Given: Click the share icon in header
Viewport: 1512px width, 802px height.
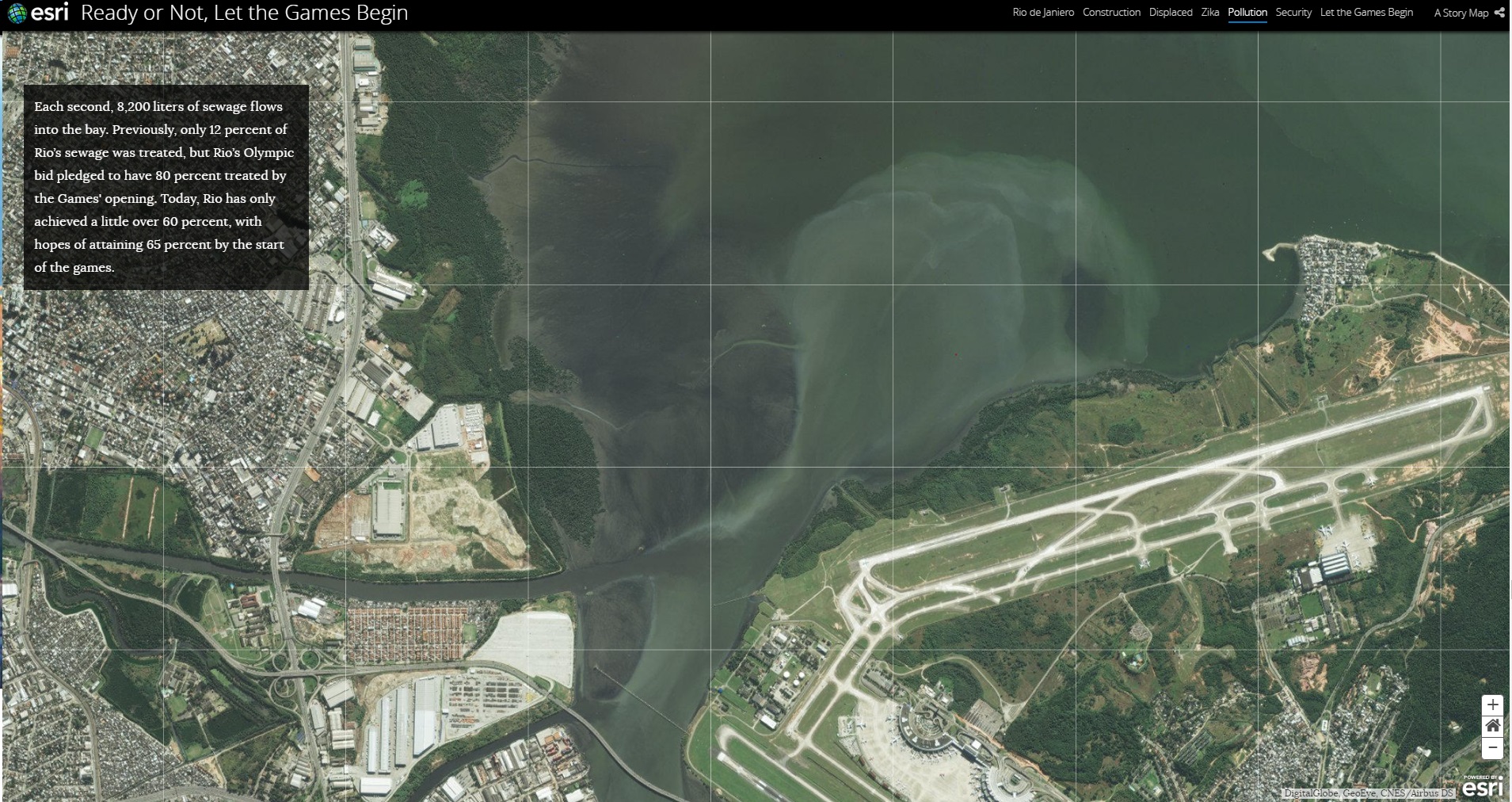Looking at the screenshot, I should (x=1499, y=13).
